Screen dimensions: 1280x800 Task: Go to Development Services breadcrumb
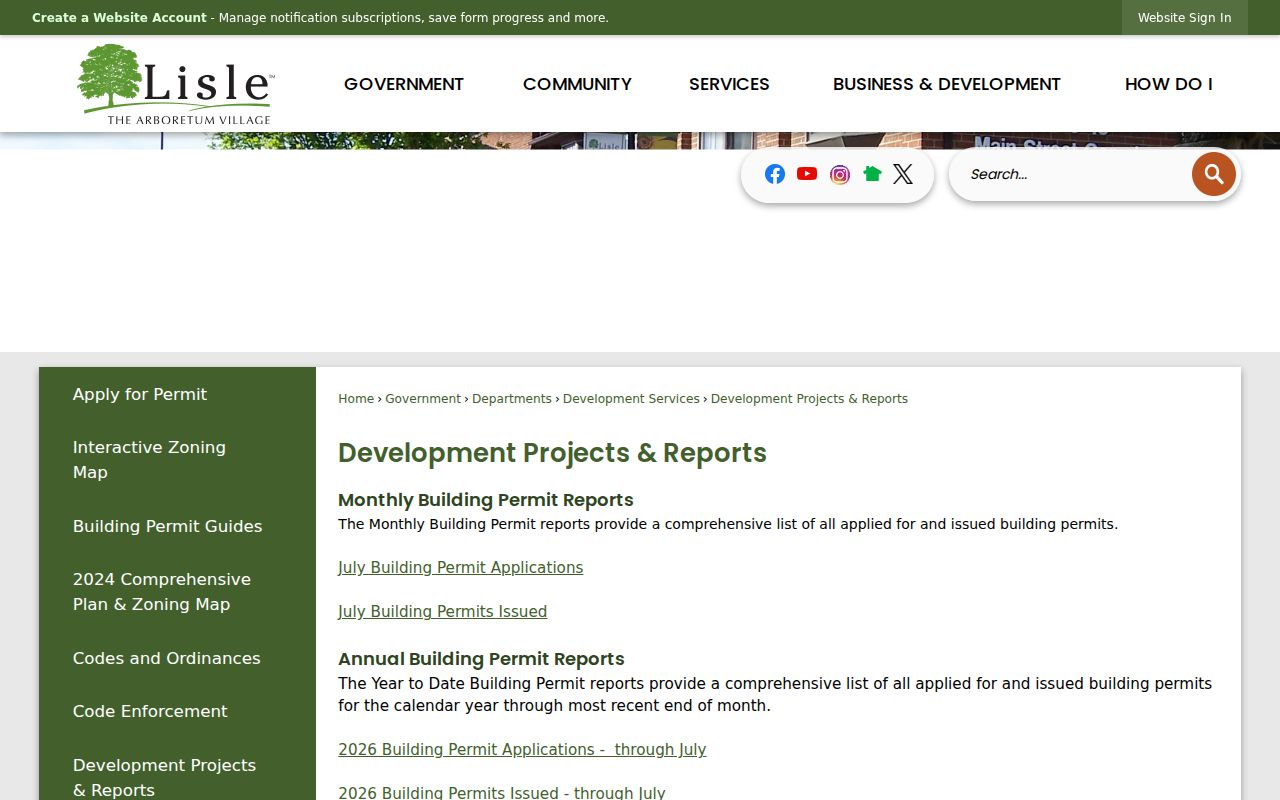point(631,399)
